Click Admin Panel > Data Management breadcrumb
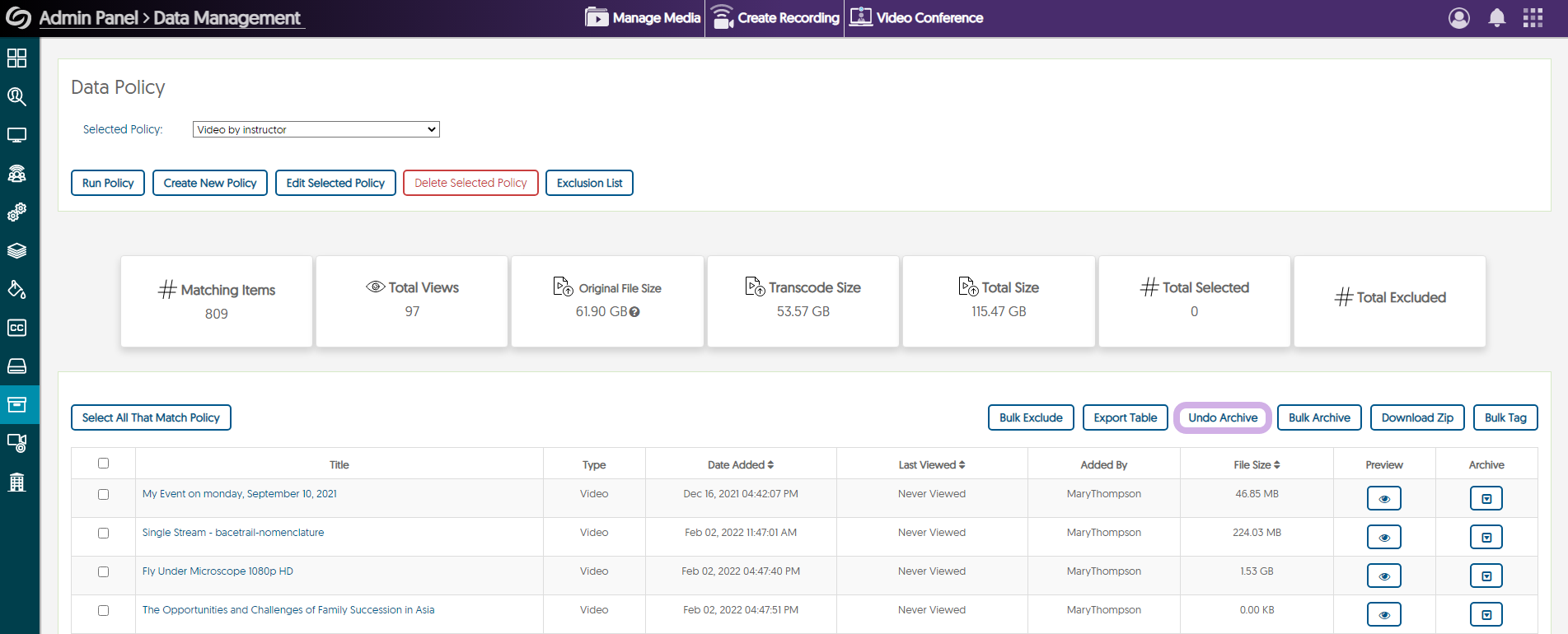The width and height of the screenshot is (1568, 634). click(171, 18)
